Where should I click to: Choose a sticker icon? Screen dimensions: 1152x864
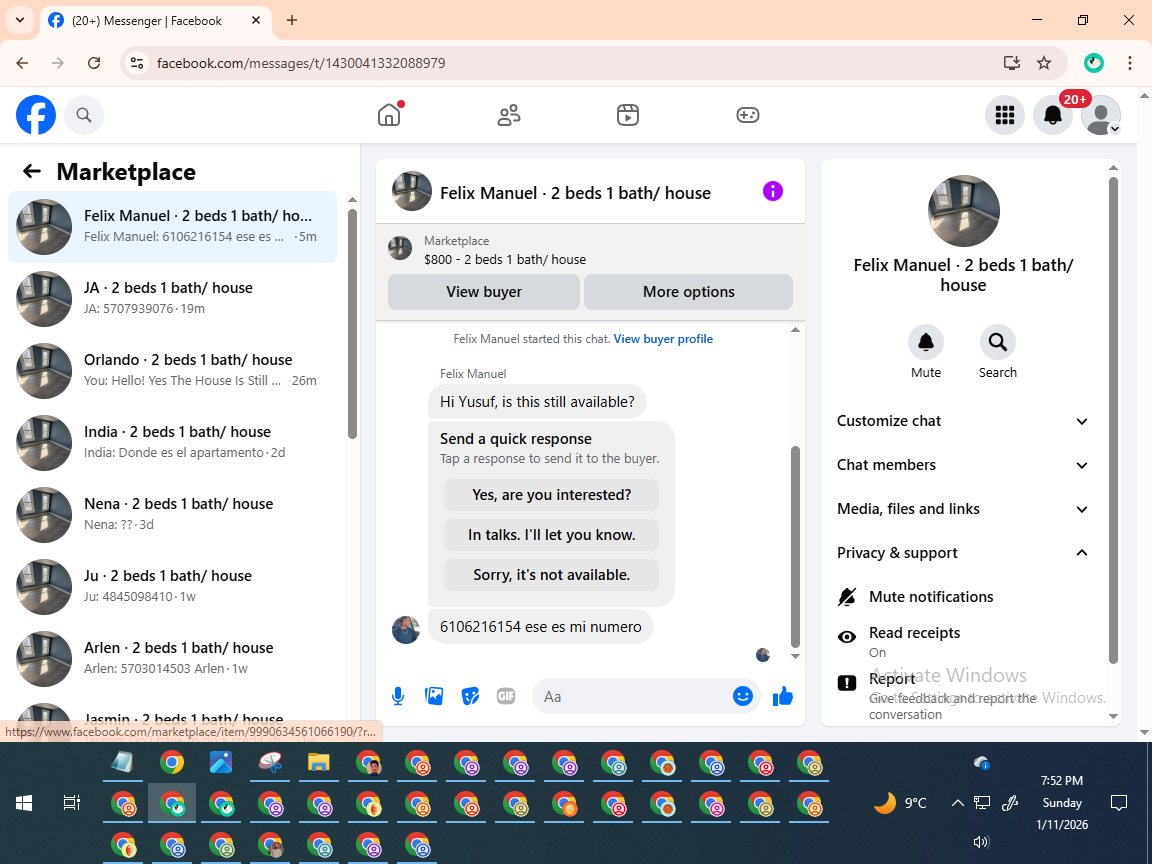pyautogui.click(x=470, y=696)
